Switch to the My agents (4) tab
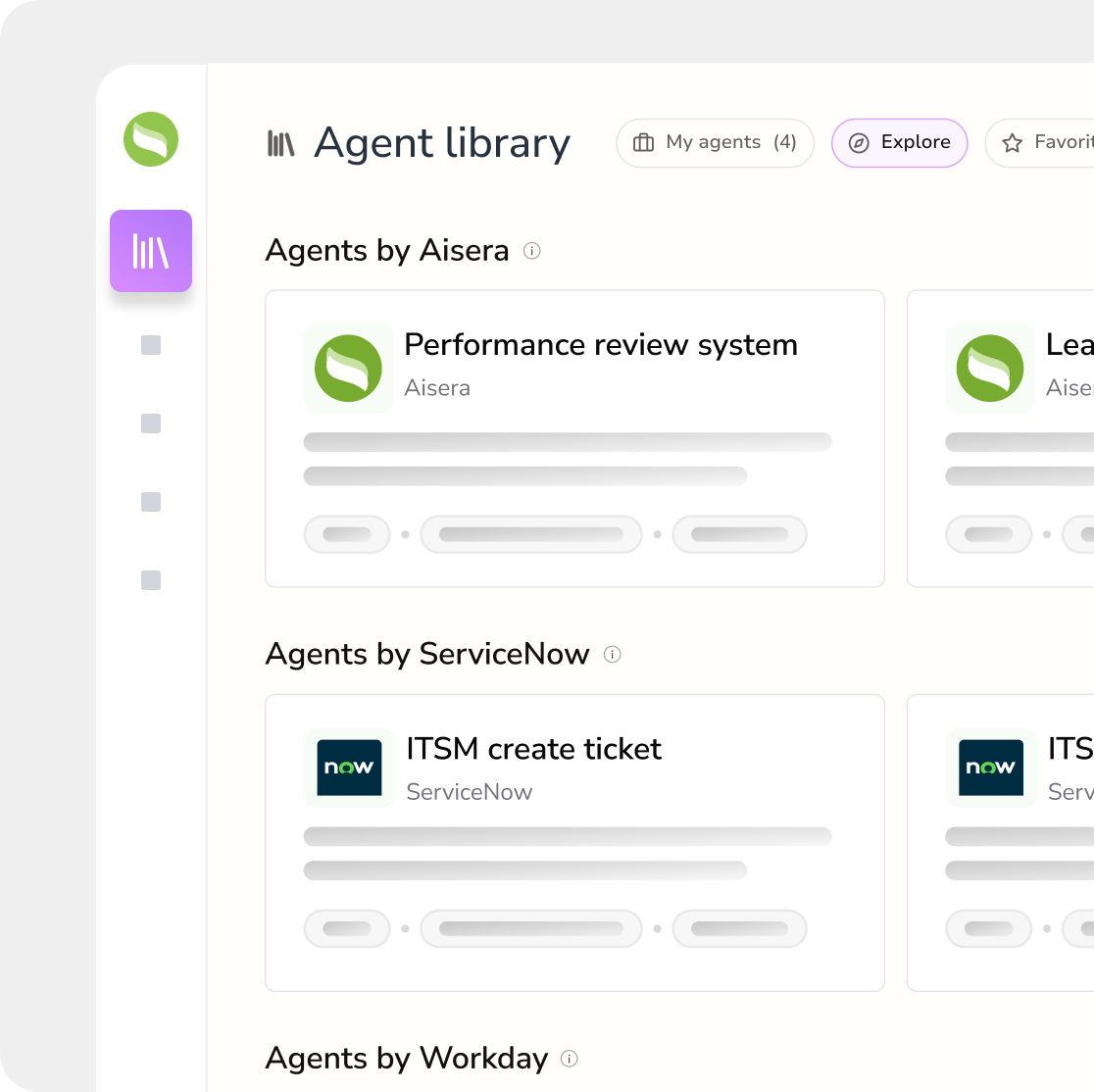 pos(715,143)
